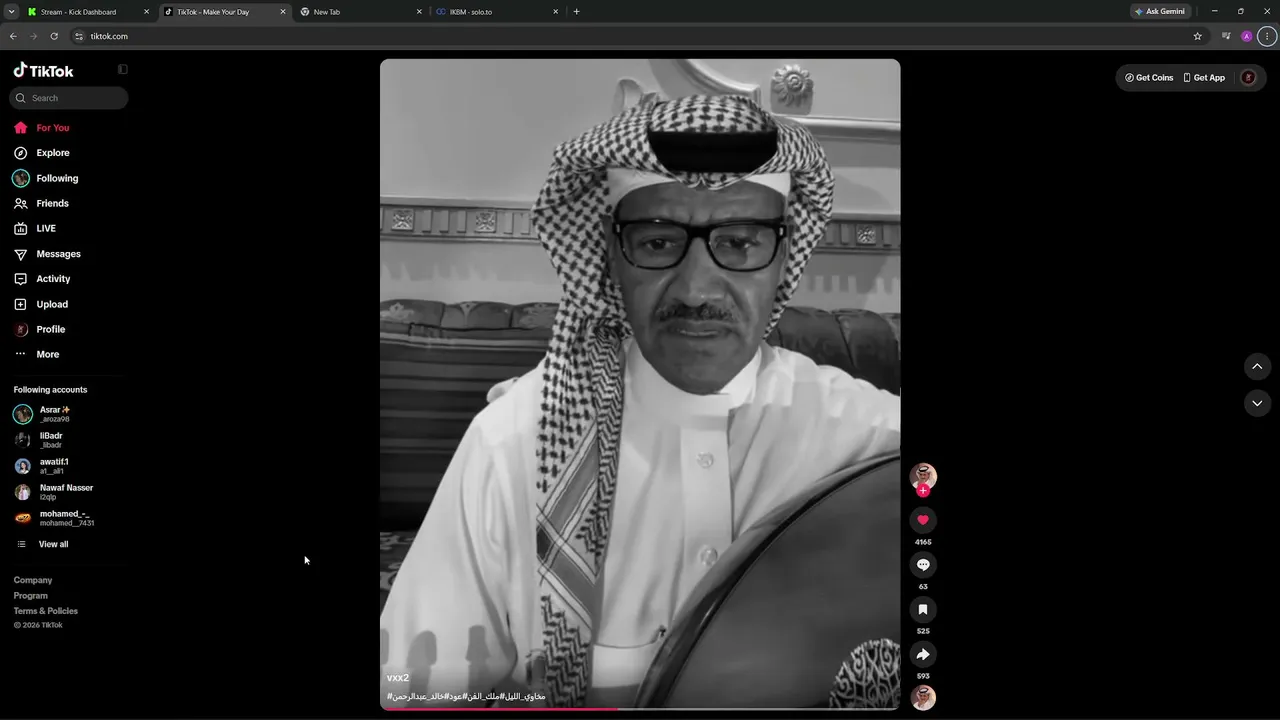Open the media controls icon in the toolbar
The image size is (1280, 720).
1226,36
